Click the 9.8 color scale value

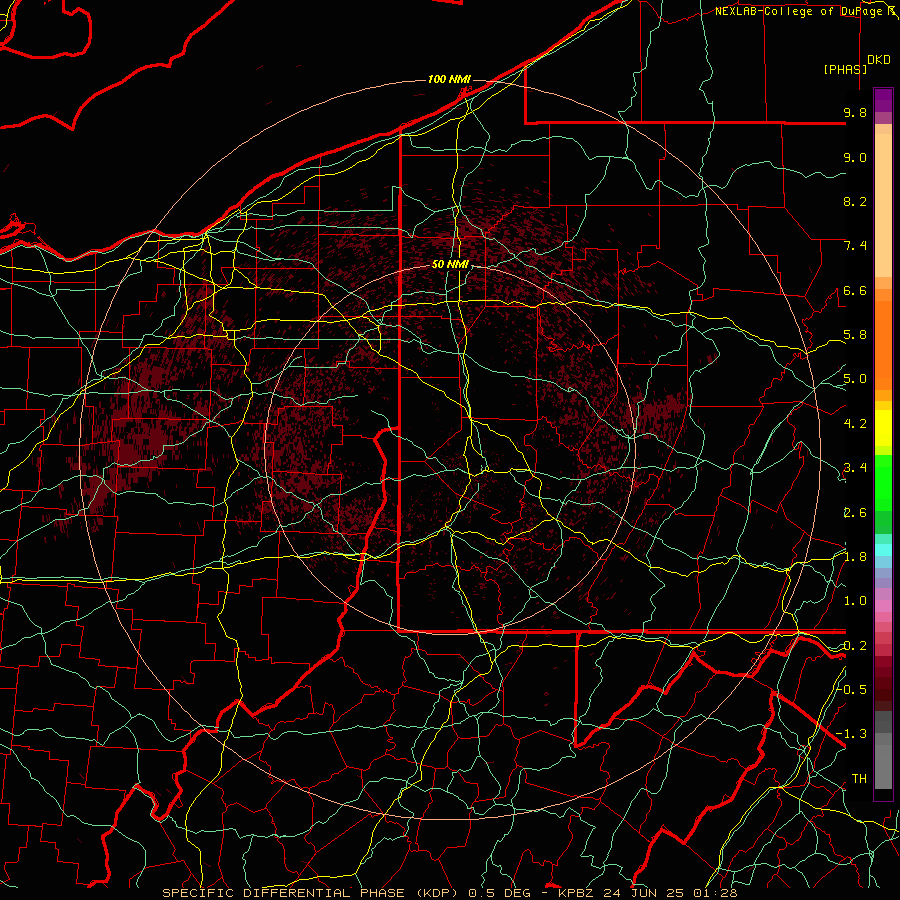(x=855, y=112)
